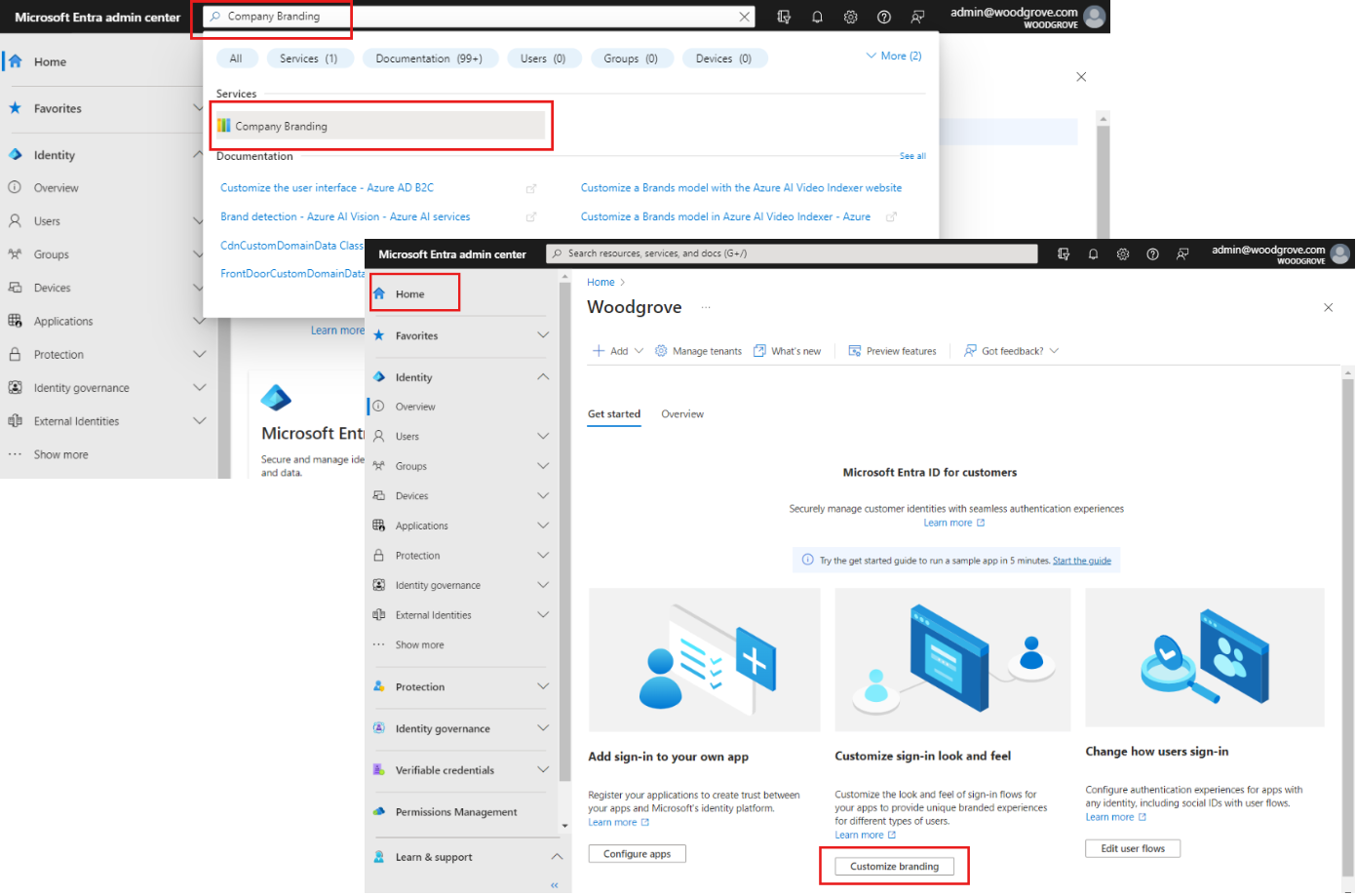
Task: Click the Configure apps button
Action: (638, 854)
